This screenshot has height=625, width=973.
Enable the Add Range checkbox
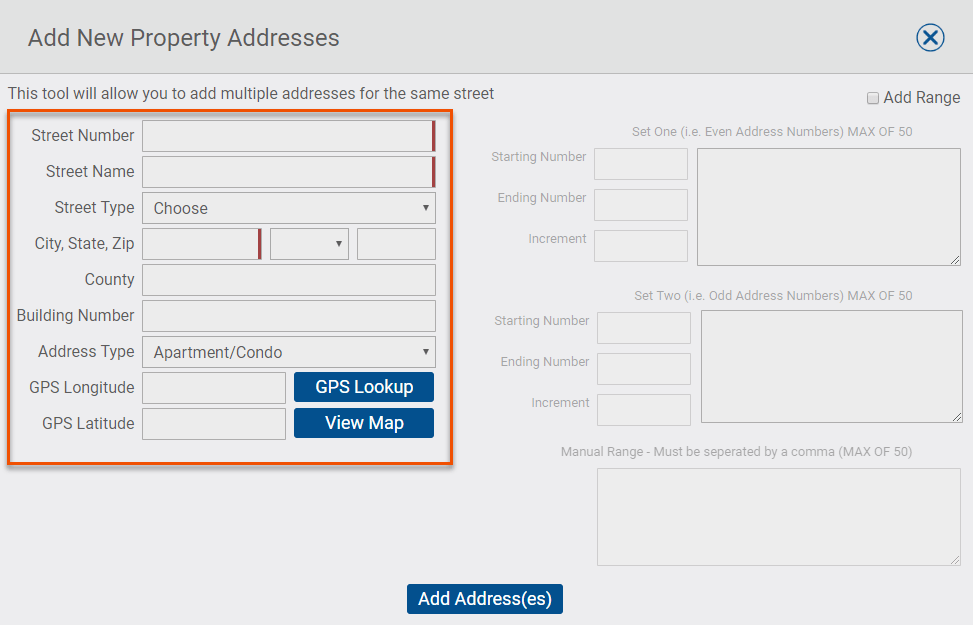(873, 98)
